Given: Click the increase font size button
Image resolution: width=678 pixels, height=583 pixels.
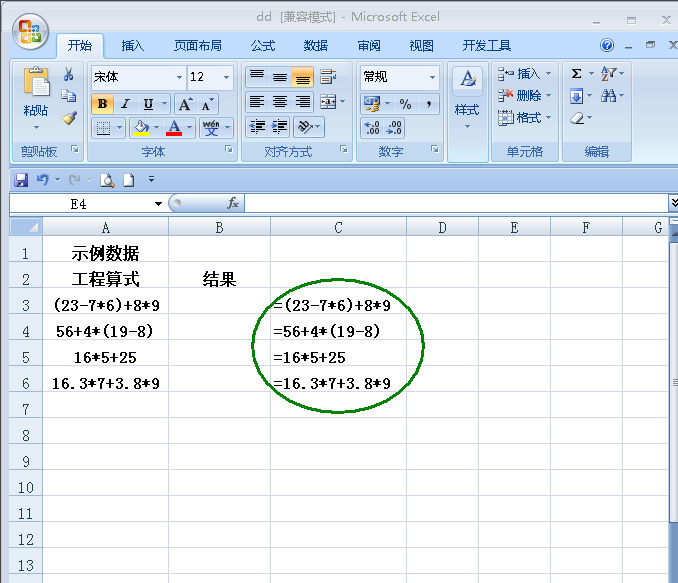Looking at the screenshot, I should point(185,104).
